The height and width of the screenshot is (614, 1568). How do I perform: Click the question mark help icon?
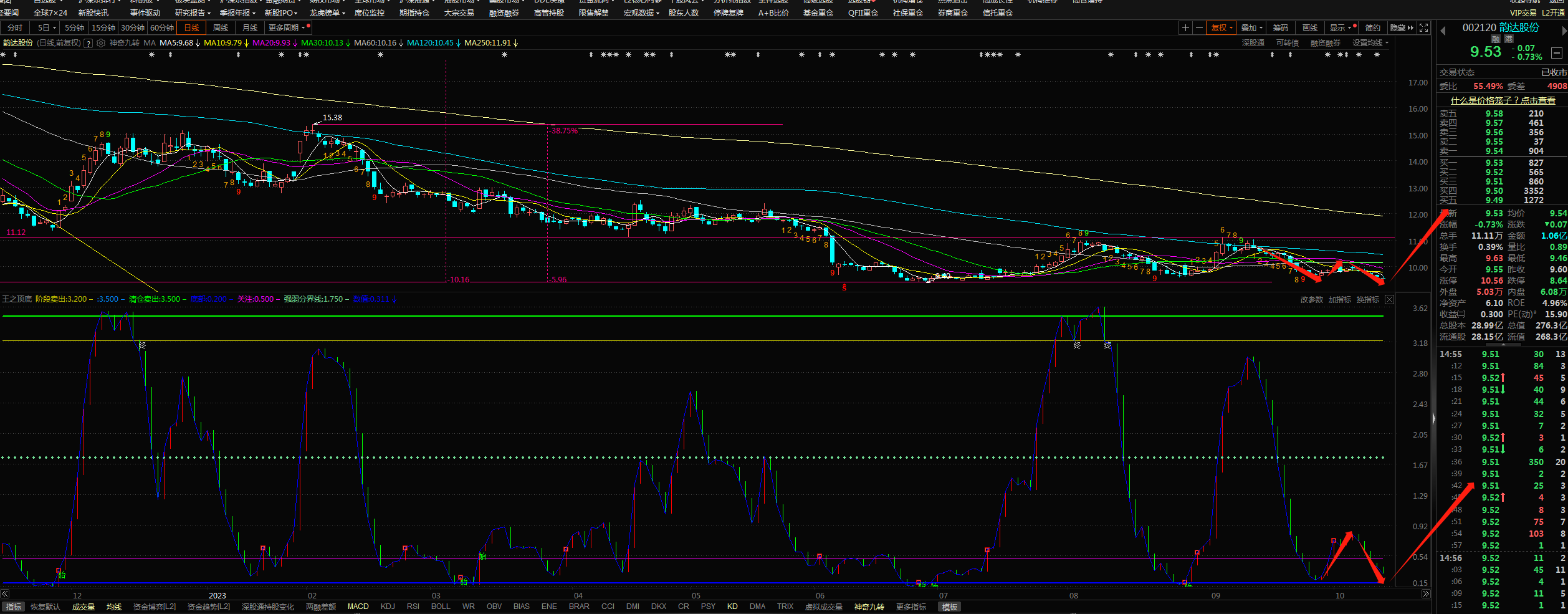(88, 43)
